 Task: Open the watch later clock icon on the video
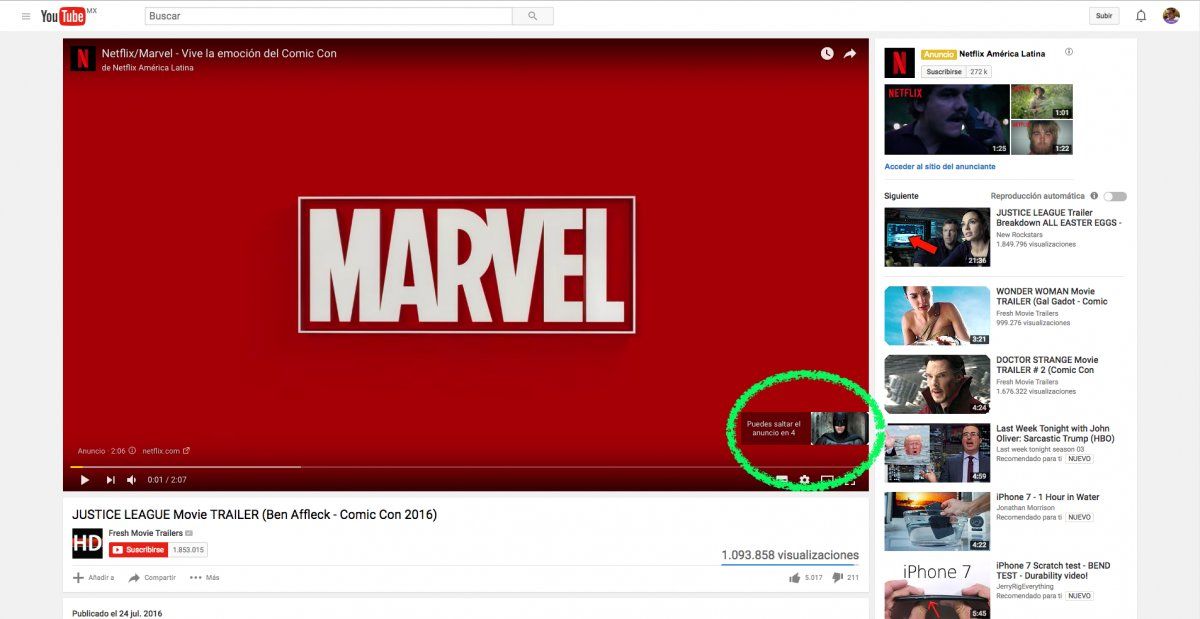(826, 52)
